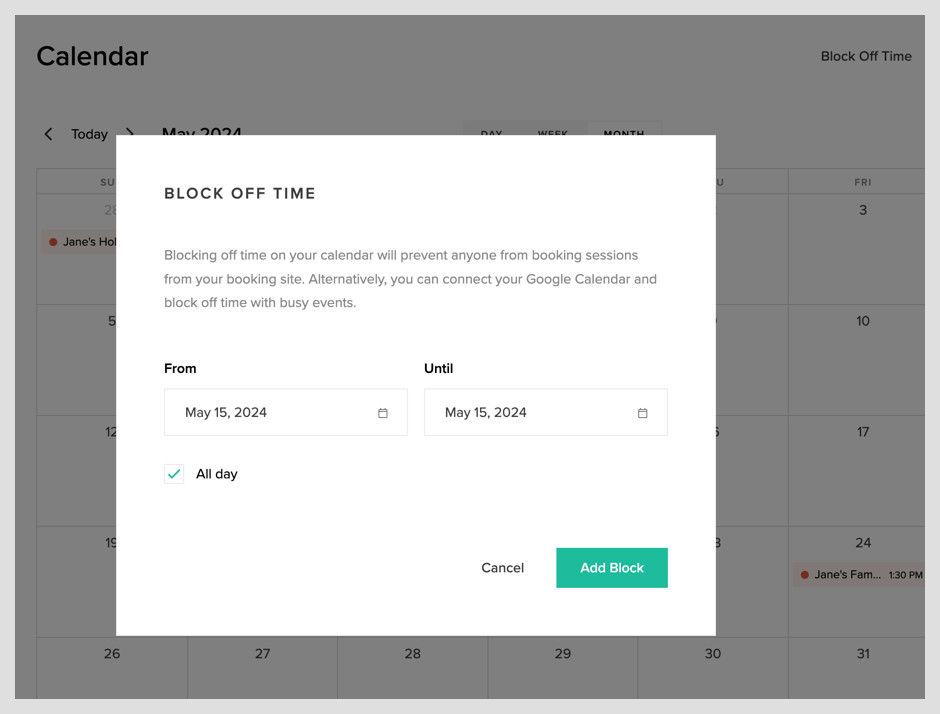Jump to Today in calendar

(x=89, y=134)
